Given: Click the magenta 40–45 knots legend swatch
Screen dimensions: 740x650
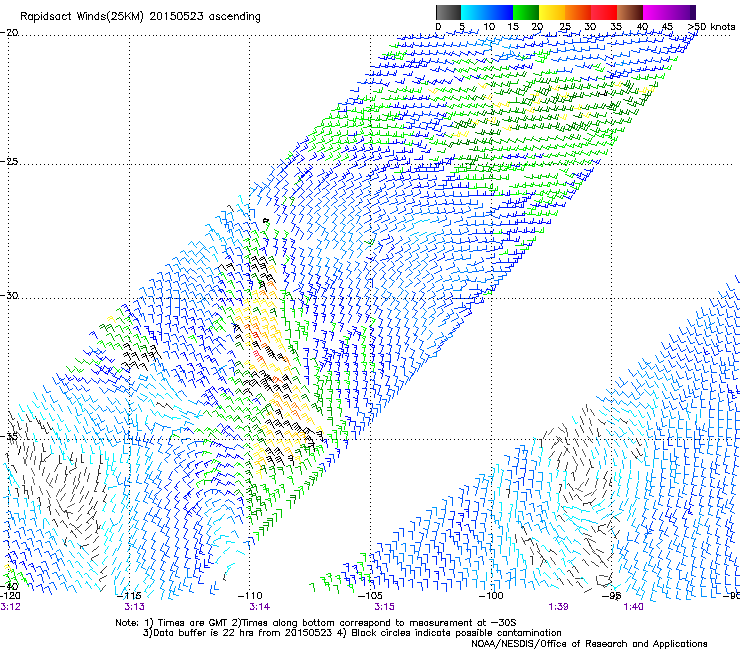Looking at the screenshot, I should click(x=656, y=12).
